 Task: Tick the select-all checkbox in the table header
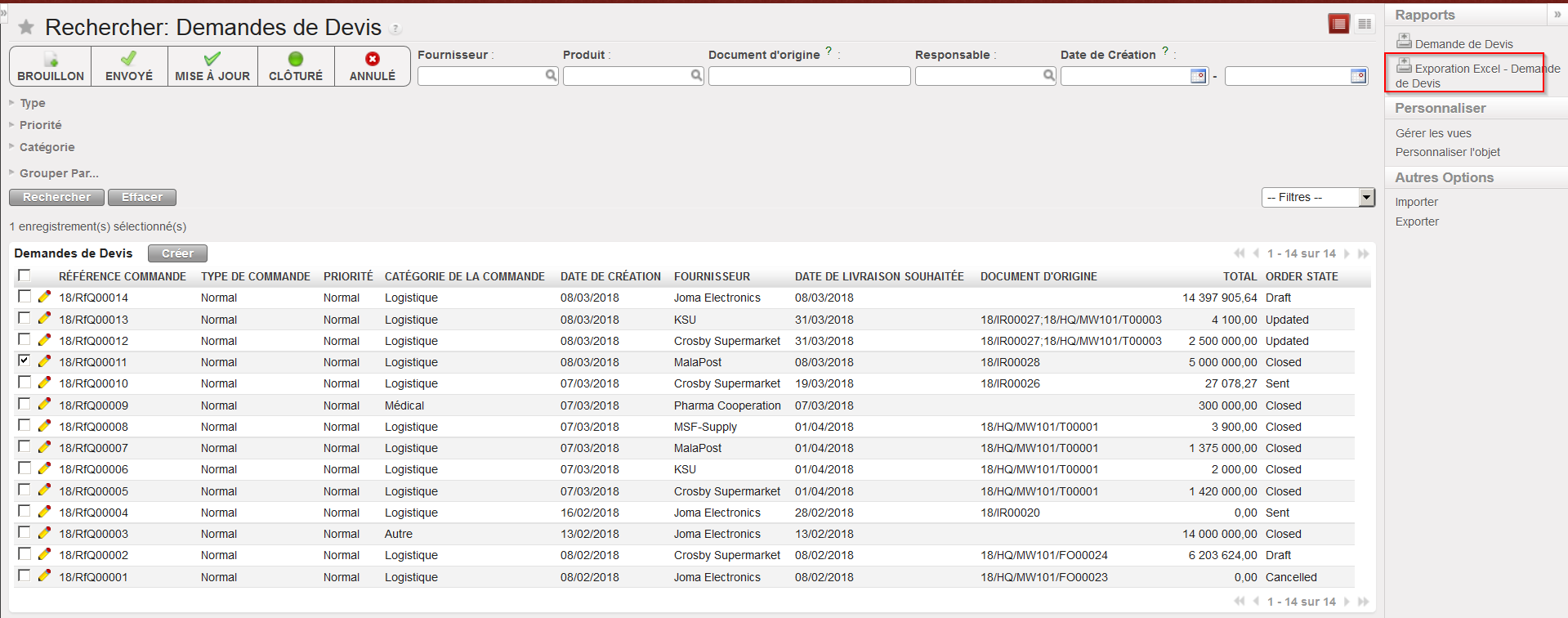click(25, 275)
